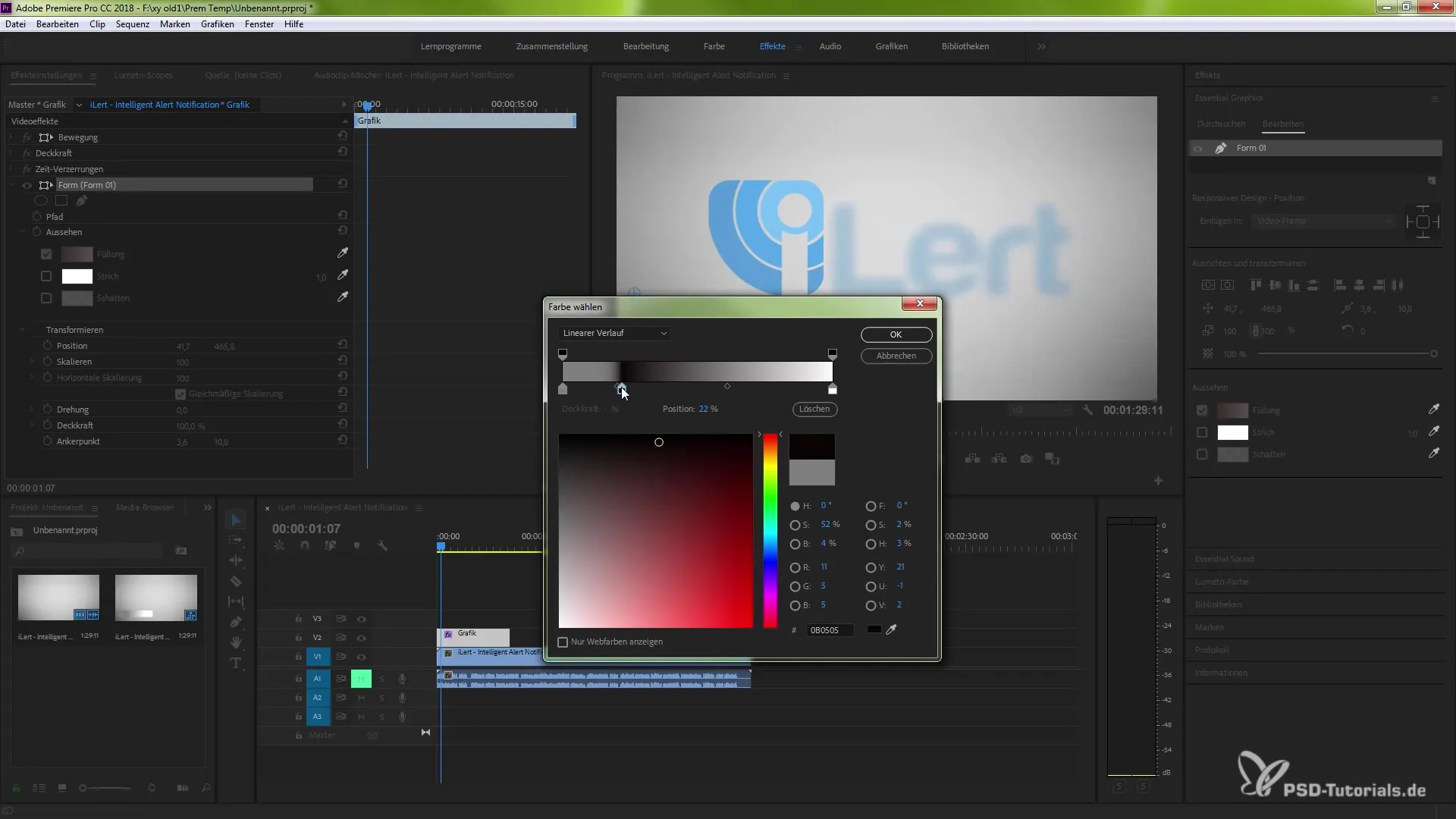Viewport: 1456px width, 819px height.
Task: Open the Sequenz menu
Action: click(133, 24)
